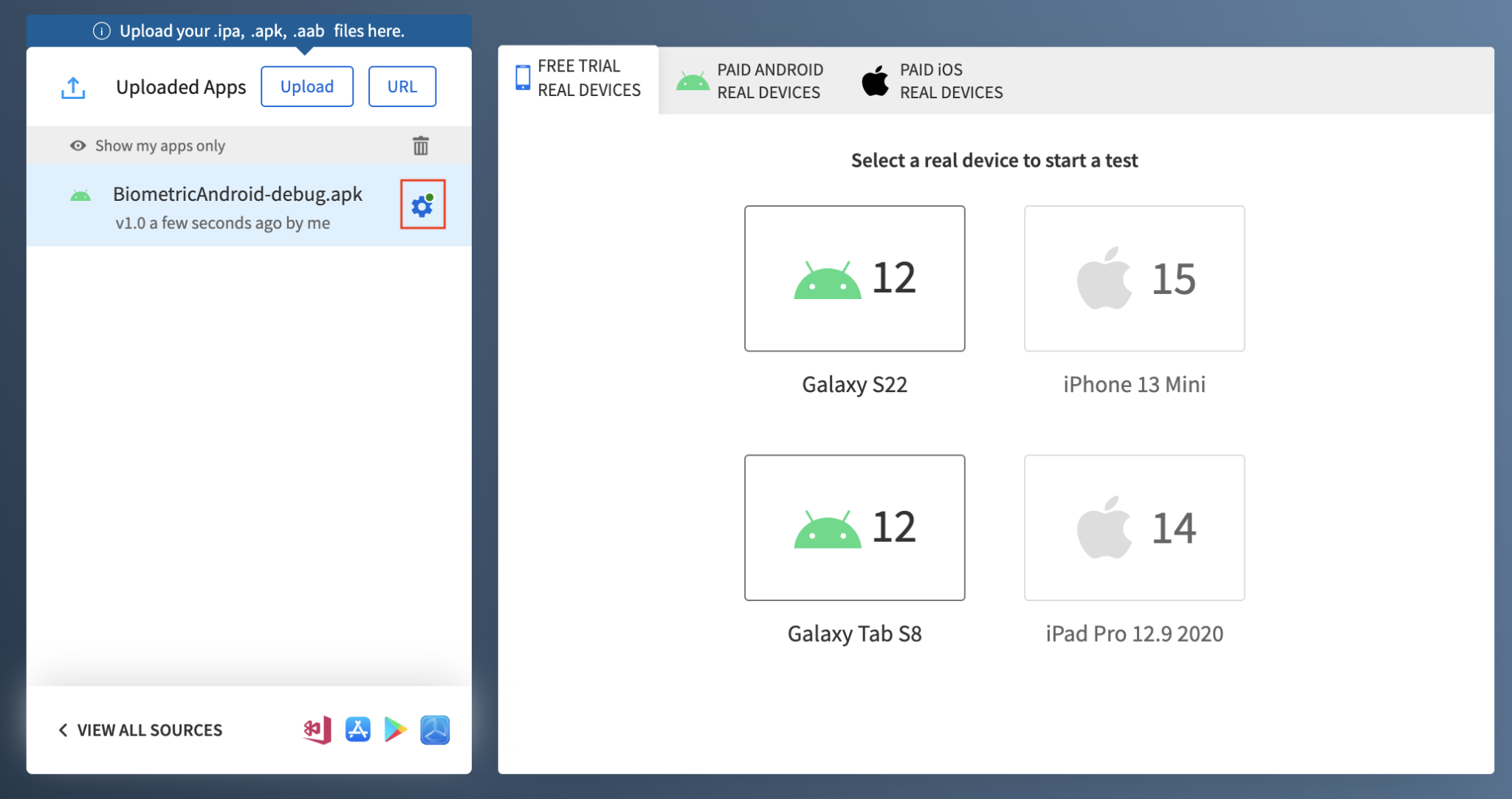Choose the Galaxy Tab S8 device

[854, 527]
